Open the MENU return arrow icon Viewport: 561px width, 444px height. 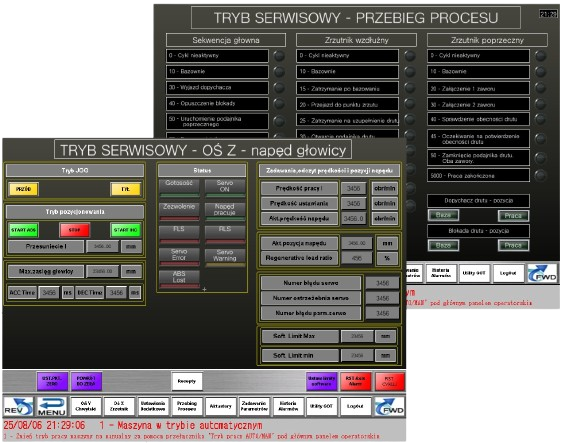tap(52, 406)
